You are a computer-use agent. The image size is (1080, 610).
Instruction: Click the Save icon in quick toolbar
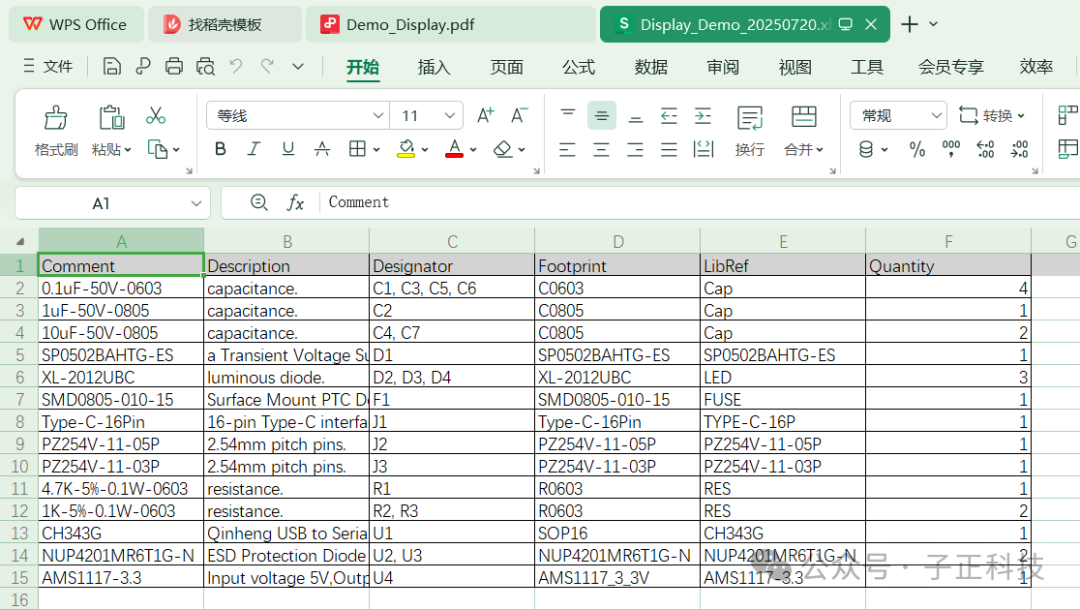[x=112, y=66]
